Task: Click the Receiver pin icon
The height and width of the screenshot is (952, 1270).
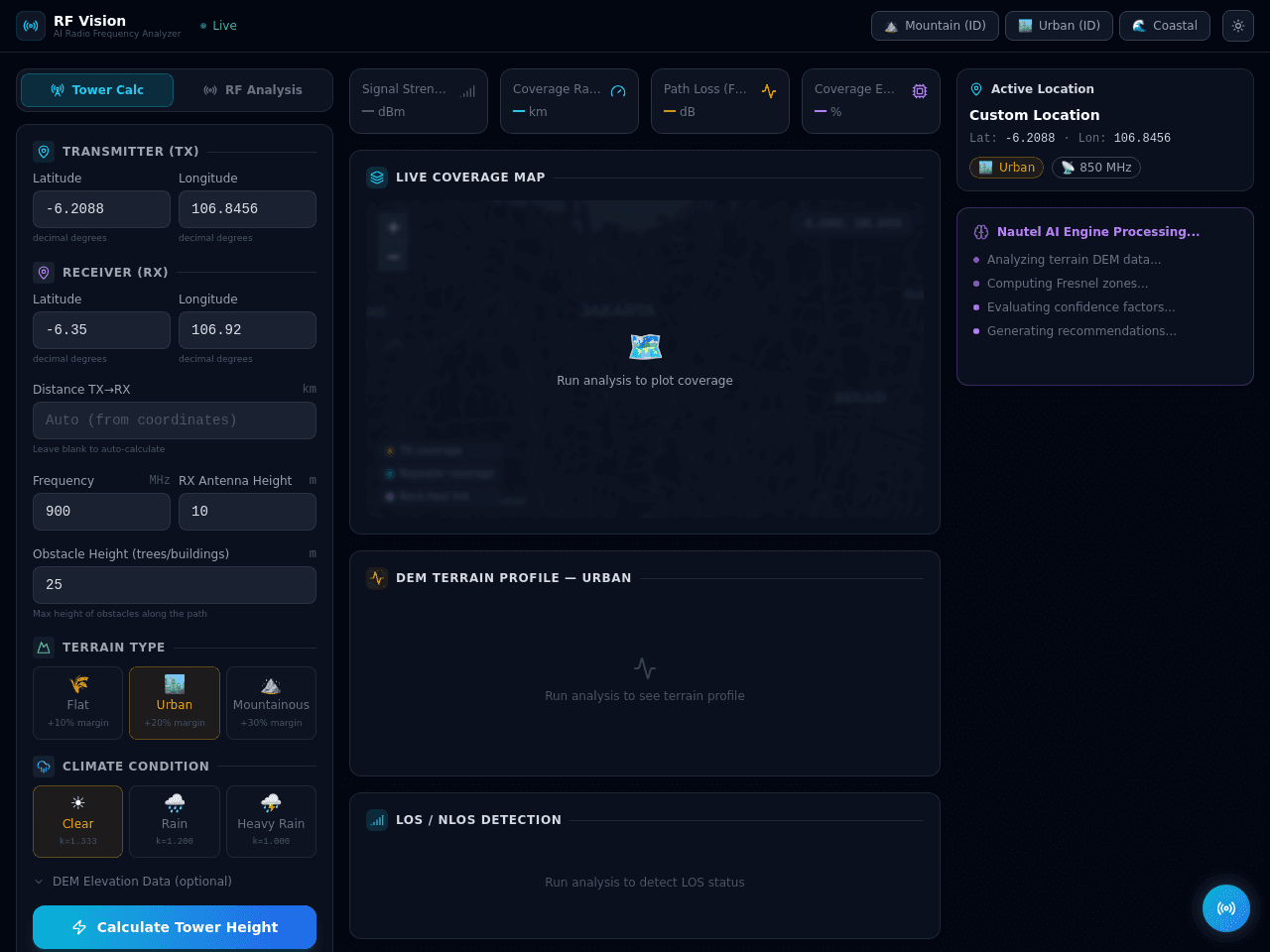Action: (44, 273)
